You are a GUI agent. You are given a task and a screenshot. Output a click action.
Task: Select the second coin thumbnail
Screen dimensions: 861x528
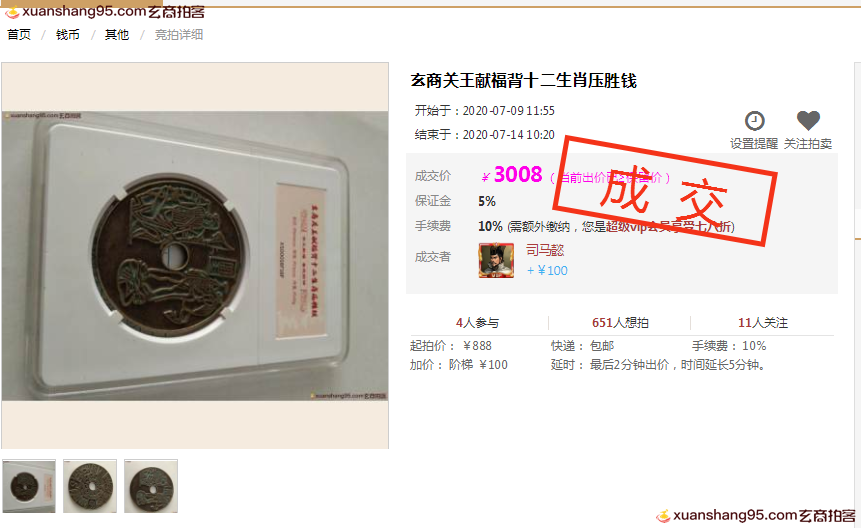coord(90,486)
